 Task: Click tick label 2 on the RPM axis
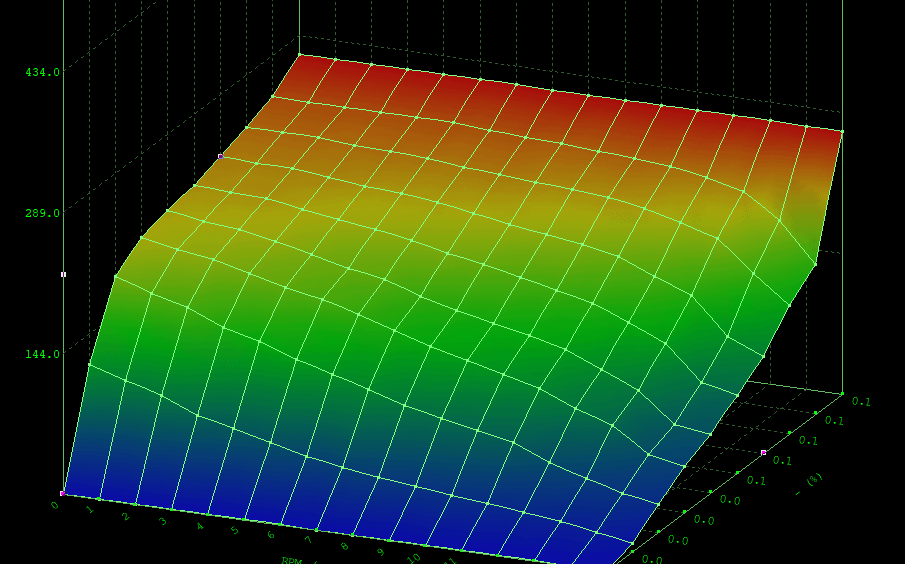click(x=127, y=516)
